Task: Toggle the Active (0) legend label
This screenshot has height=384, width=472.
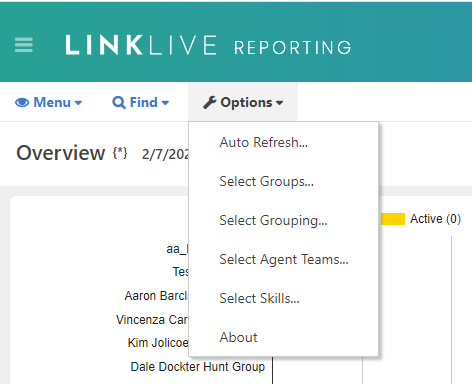Action: coord(435,219)
